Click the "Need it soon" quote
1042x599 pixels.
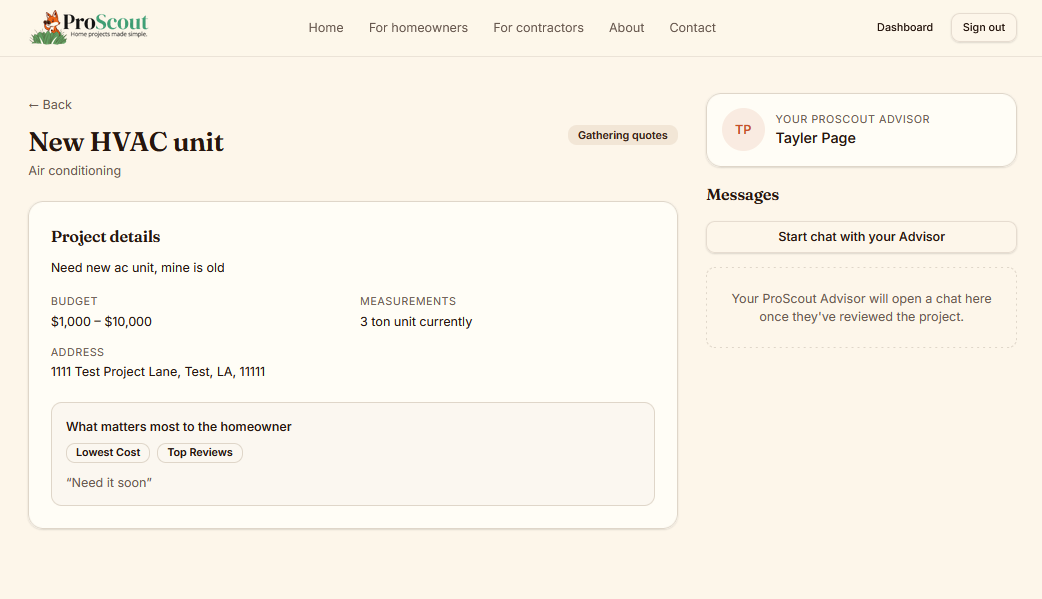(x=109, y=483)
